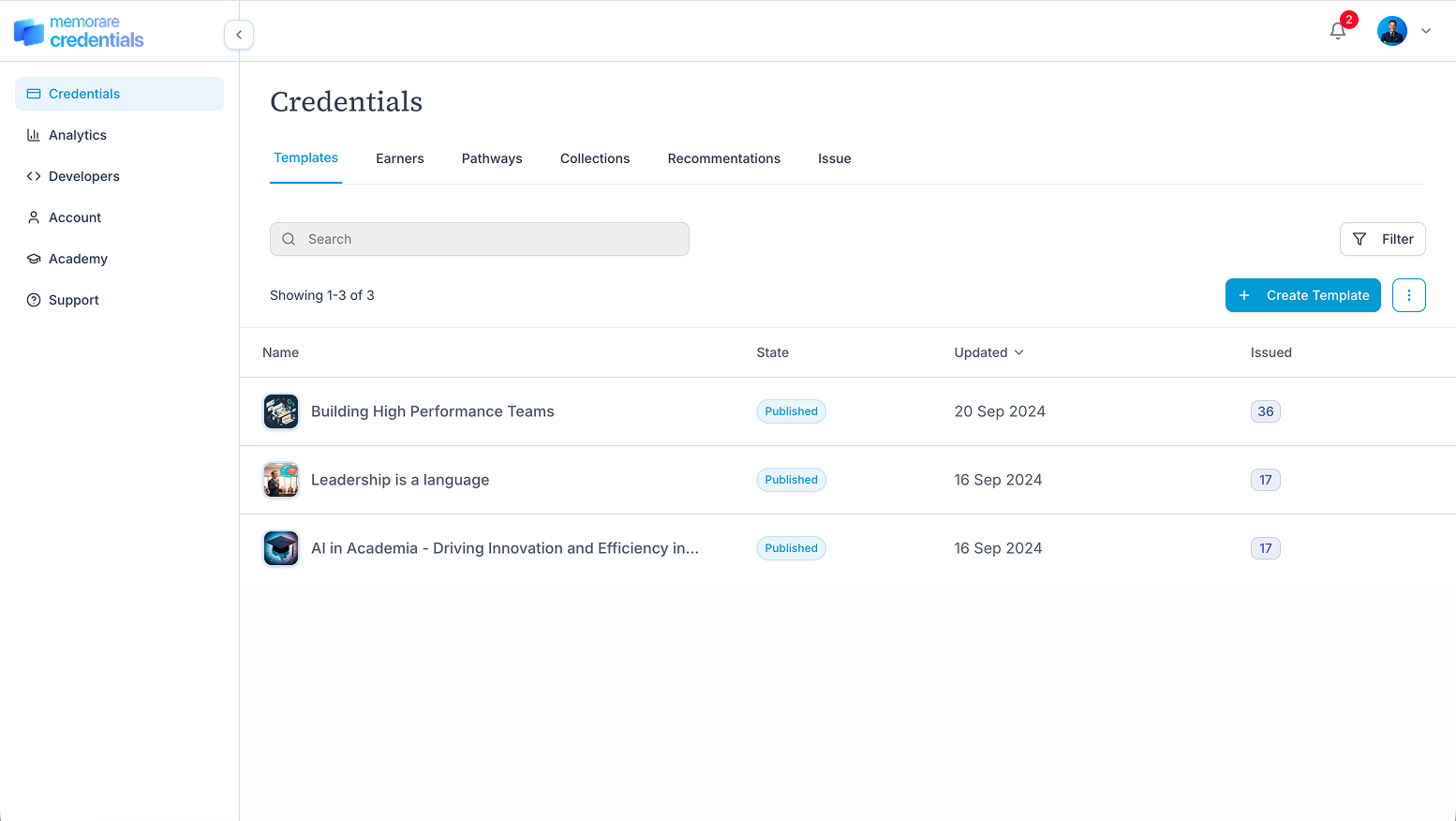Click the Issued column header
Image resolution: width=1456 pixels, height=821 pixels.
(x=1271, y=352)
